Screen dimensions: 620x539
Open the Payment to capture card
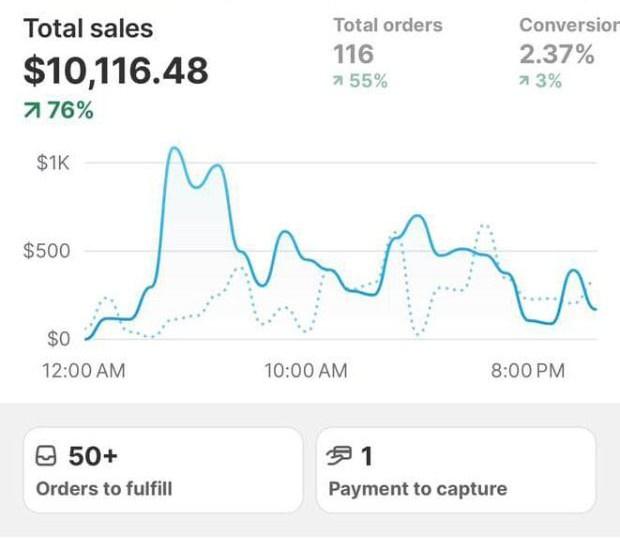pos(456,470)
